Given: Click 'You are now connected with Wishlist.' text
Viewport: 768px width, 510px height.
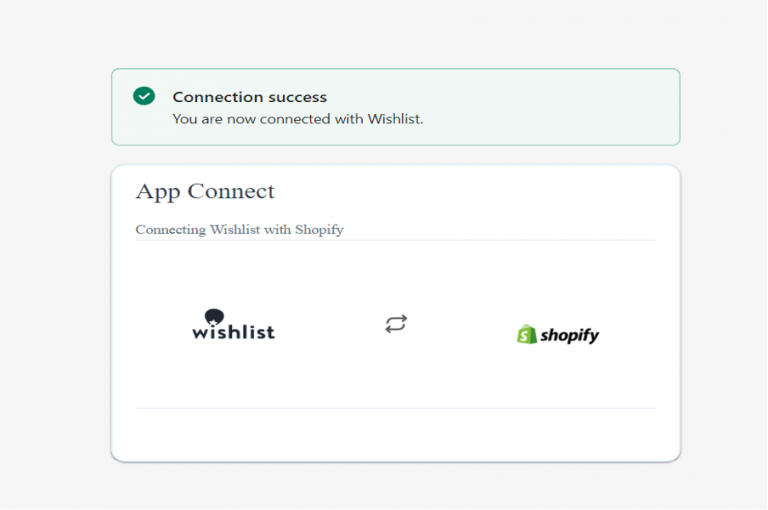Looking at the screenshot, I should [x=298, y=119].
